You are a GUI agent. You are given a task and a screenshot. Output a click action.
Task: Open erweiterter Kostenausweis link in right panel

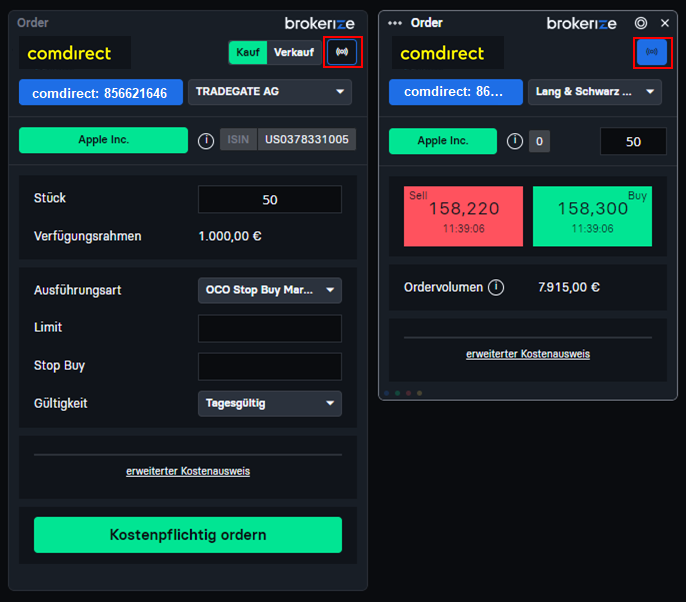click(528, 354)
